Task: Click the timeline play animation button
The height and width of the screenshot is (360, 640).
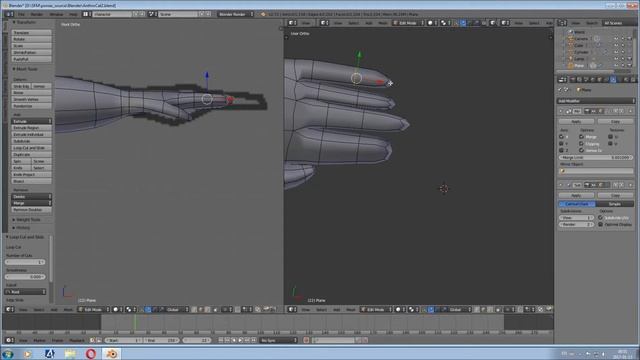Action: [240, 340]
